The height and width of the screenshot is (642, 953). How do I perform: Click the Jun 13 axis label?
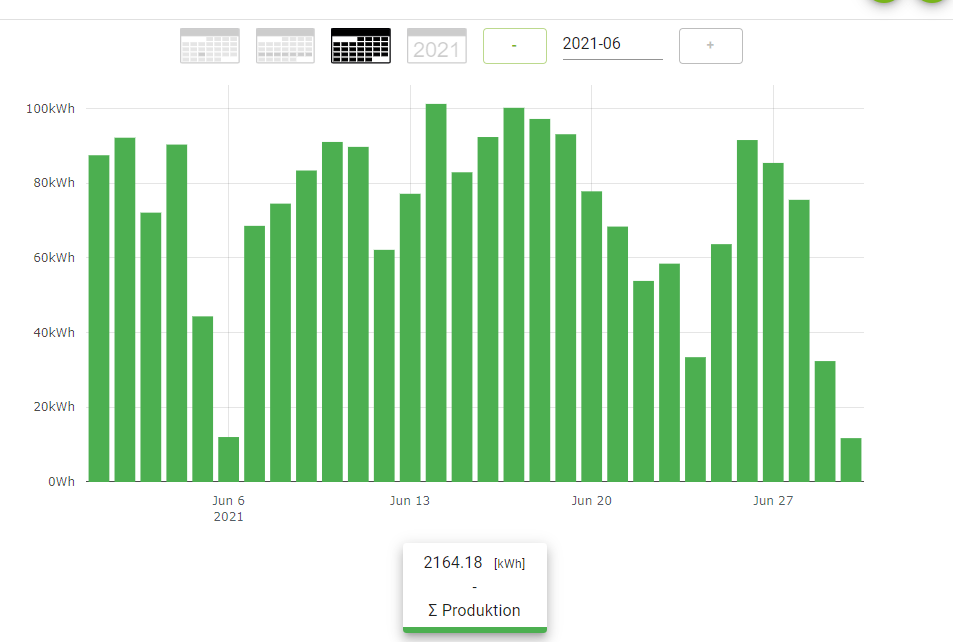point(410,500)
